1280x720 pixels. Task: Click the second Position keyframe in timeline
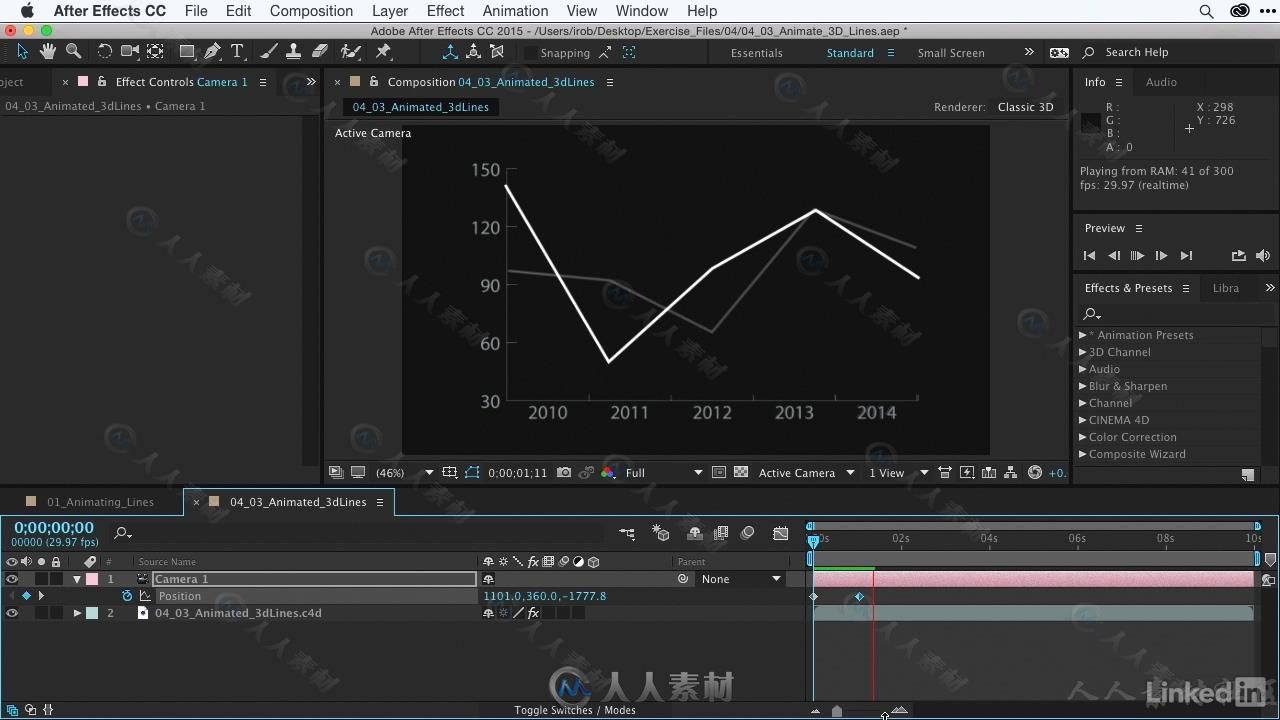859,596
